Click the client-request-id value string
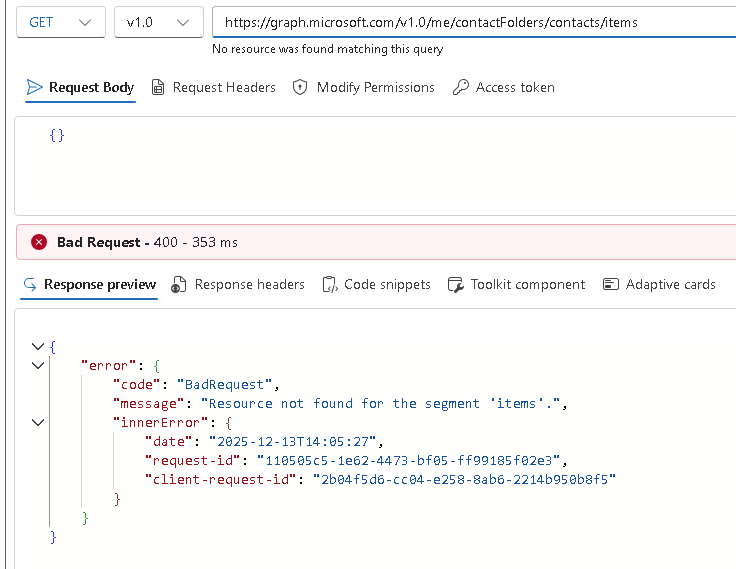This screenshot has height=569, width=736. 464,480
